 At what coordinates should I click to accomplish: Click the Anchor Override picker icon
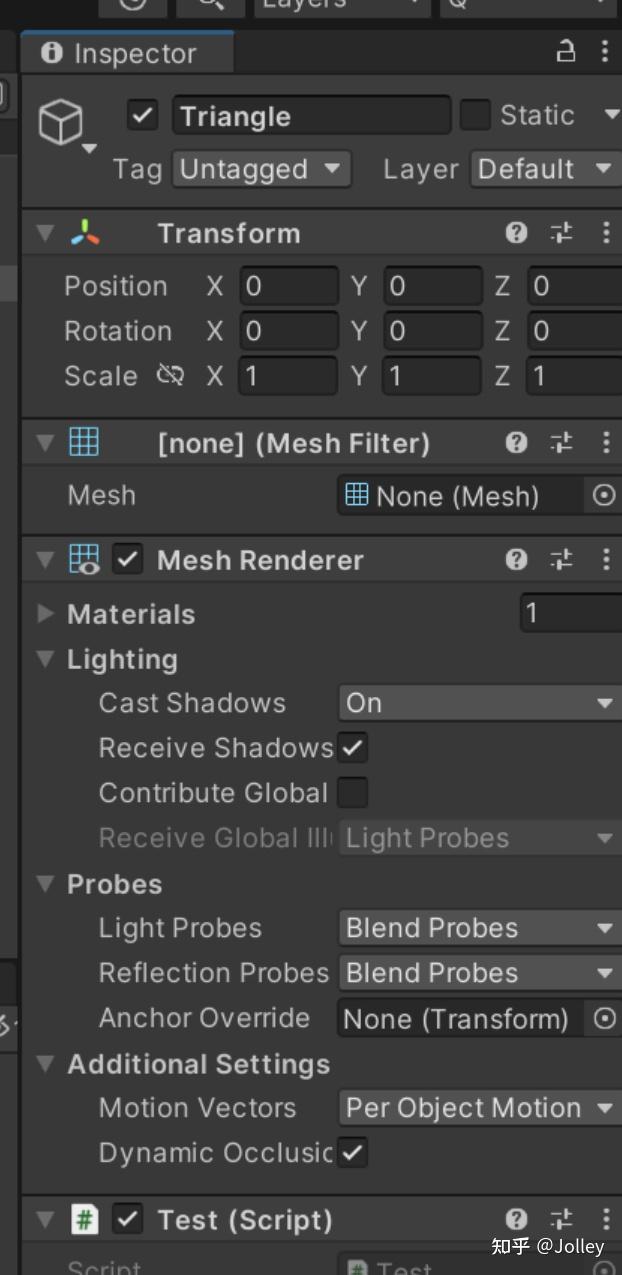point(607,1018)
